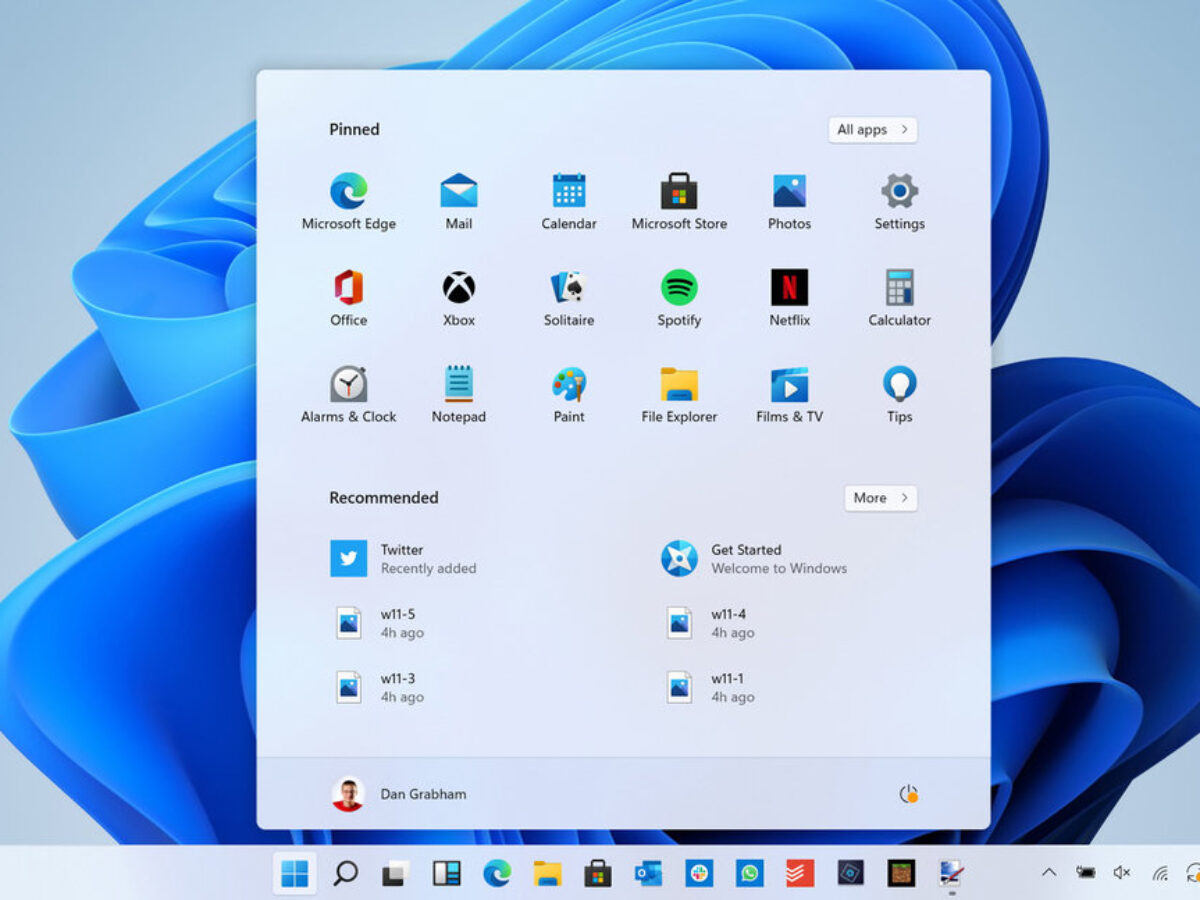1200x900 pixels.
Task: Open the Calendar app
Action: click(x=569, y=202)
